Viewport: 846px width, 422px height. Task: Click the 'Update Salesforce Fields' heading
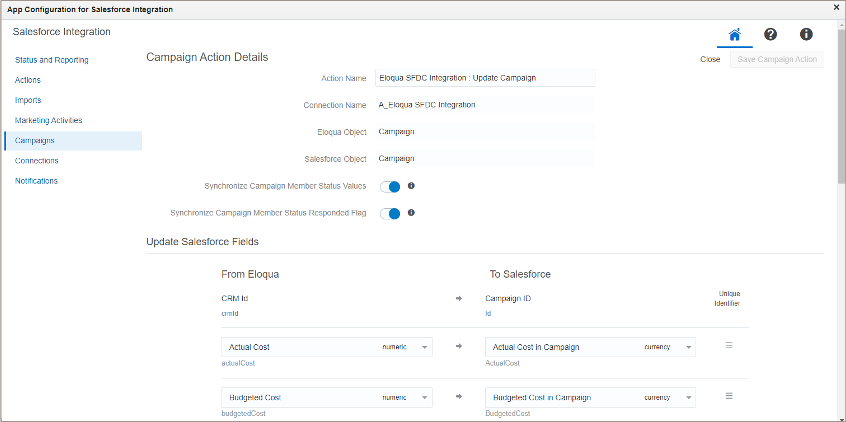pyautogui.click(x=202, y=242)
